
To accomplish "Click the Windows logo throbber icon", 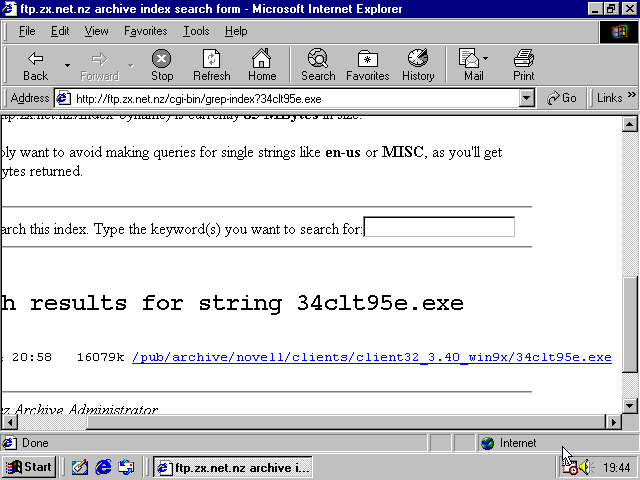I will point(619,31).
